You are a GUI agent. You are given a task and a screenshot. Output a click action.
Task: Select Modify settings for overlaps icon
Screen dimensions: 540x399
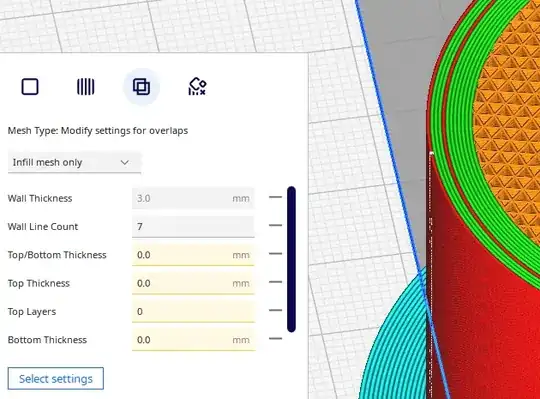(142, 86)
